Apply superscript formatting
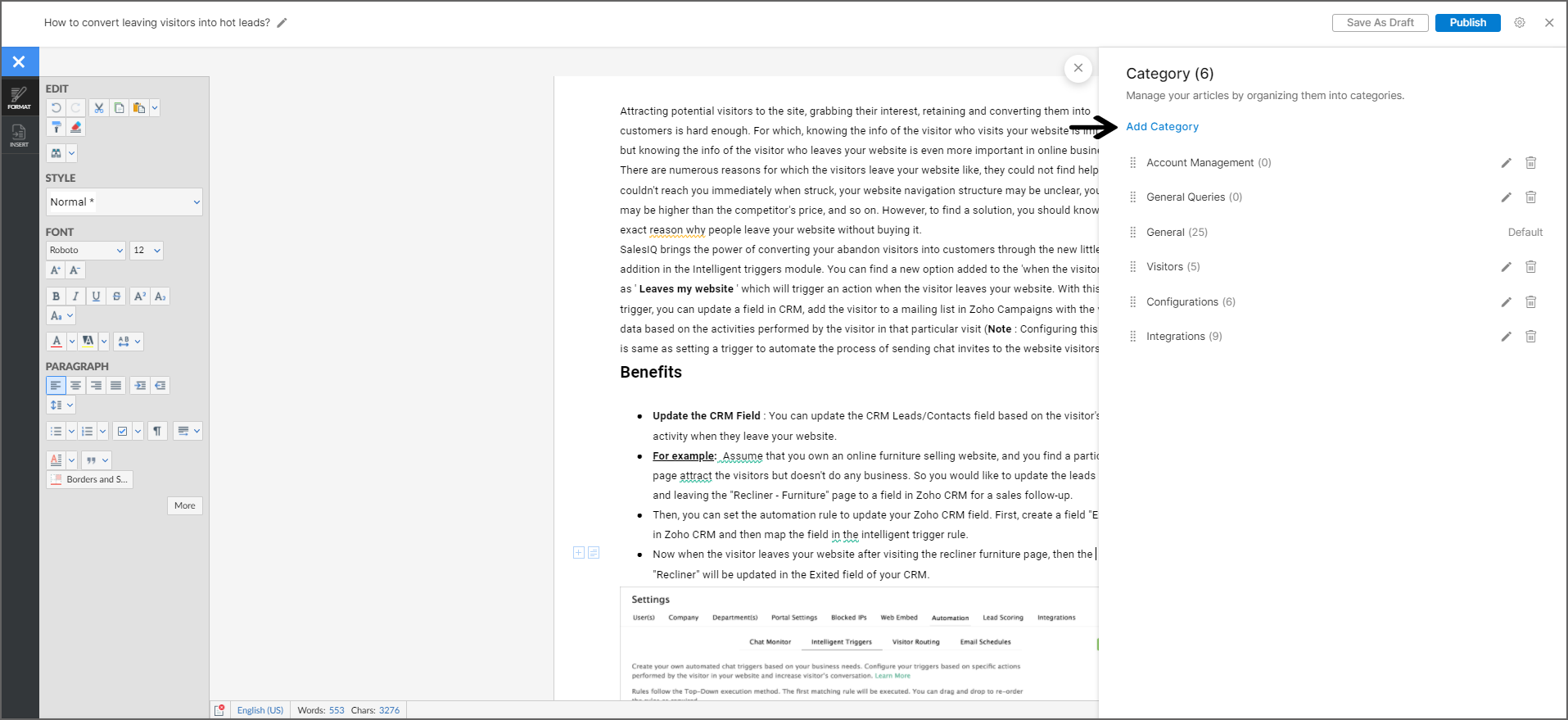The image size is (1568, 720). pyautogui.click(x=140, y=297)
